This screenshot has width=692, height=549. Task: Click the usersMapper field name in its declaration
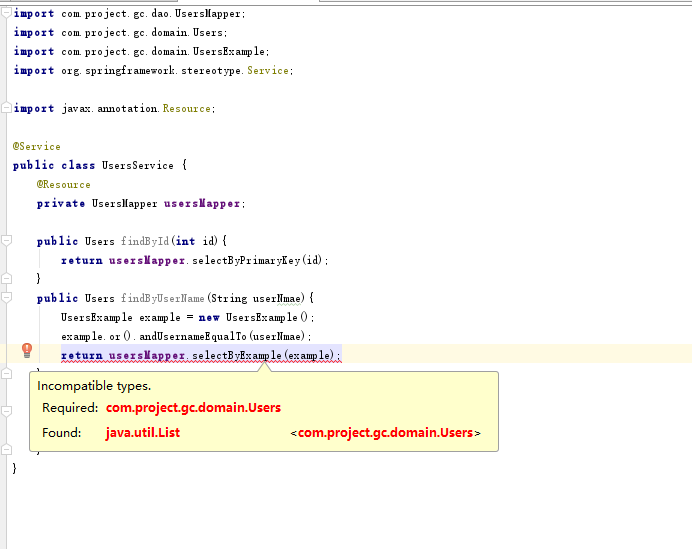pos(202,203)
